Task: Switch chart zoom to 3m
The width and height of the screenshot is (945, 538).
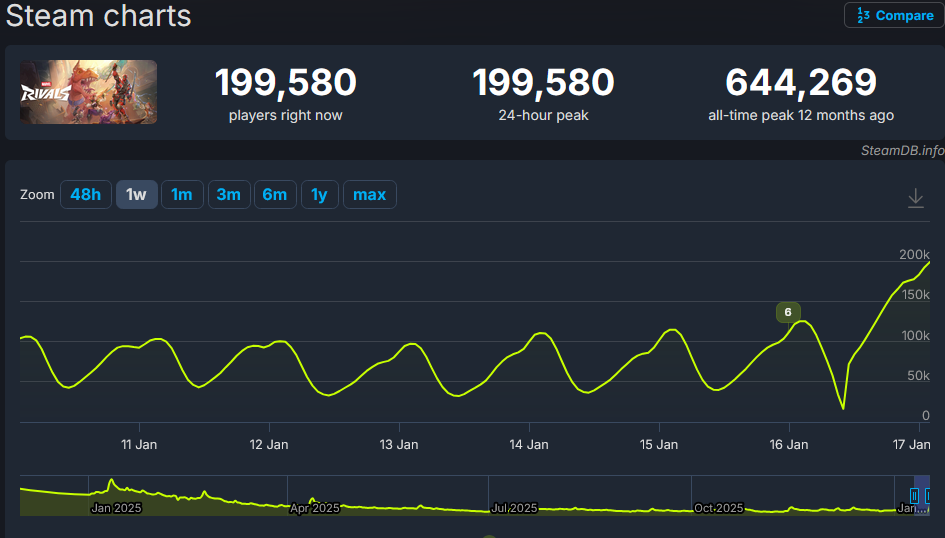Action: [229, 195]
